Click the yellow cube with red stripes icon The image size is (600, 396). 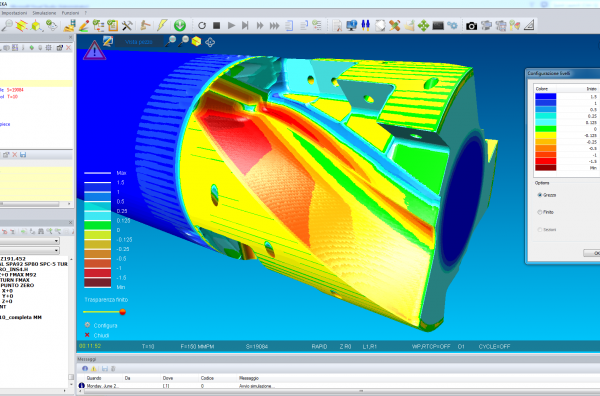(21, 26)
